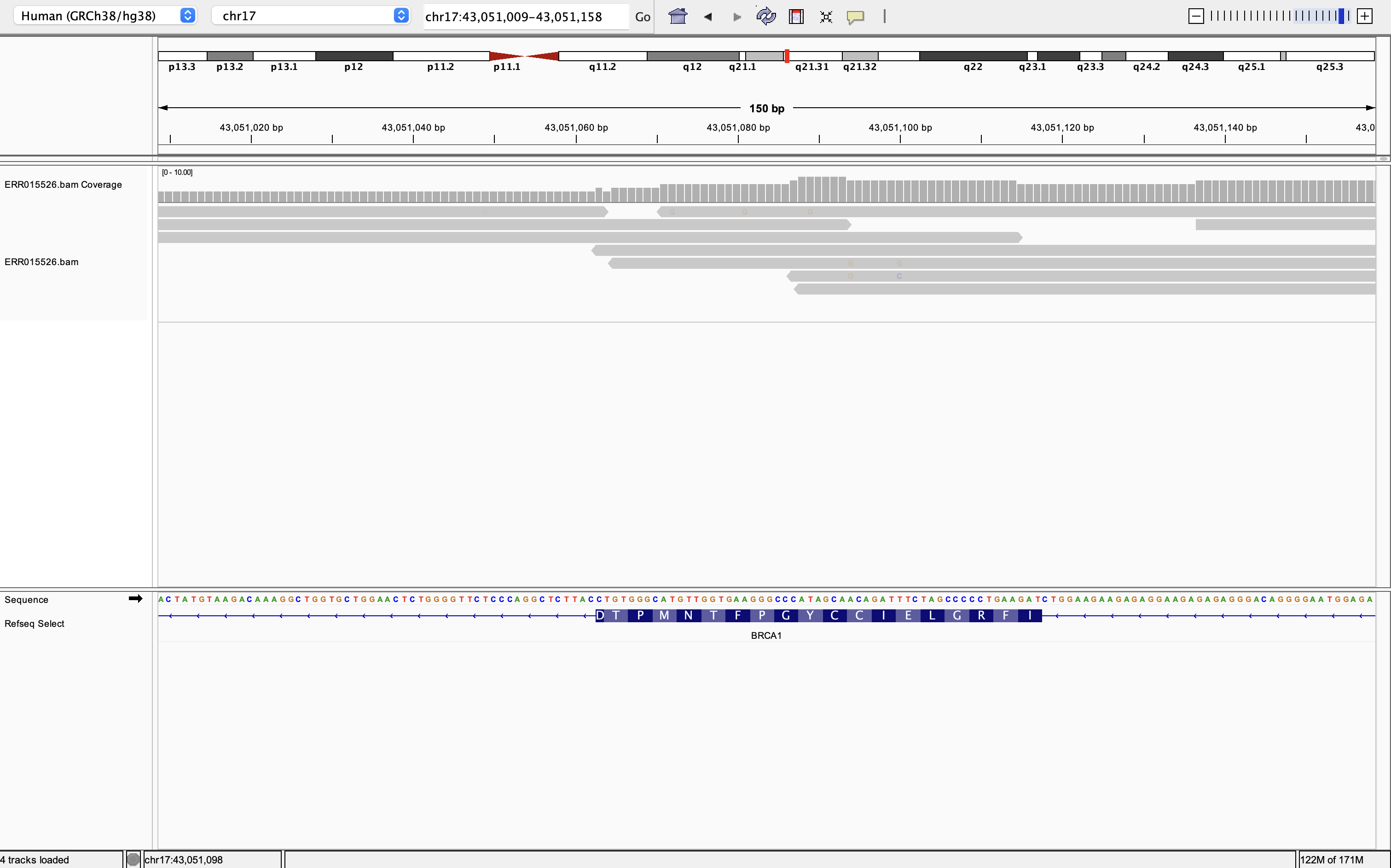Screen dimensions: 1391x868
Task: Open the region of interest tool
Action: [796, 17]
